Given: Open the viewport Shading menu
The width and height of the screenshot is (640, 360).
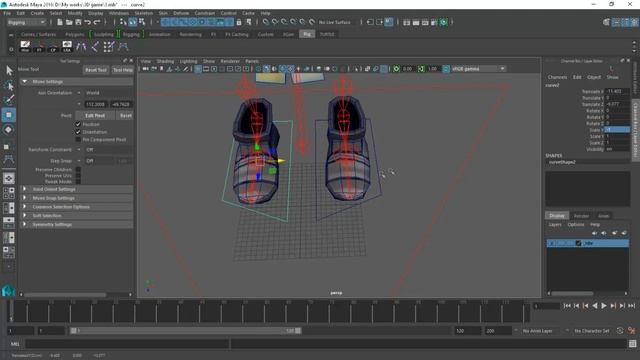Looking at the screenshot, I should (x=165, y=61).
